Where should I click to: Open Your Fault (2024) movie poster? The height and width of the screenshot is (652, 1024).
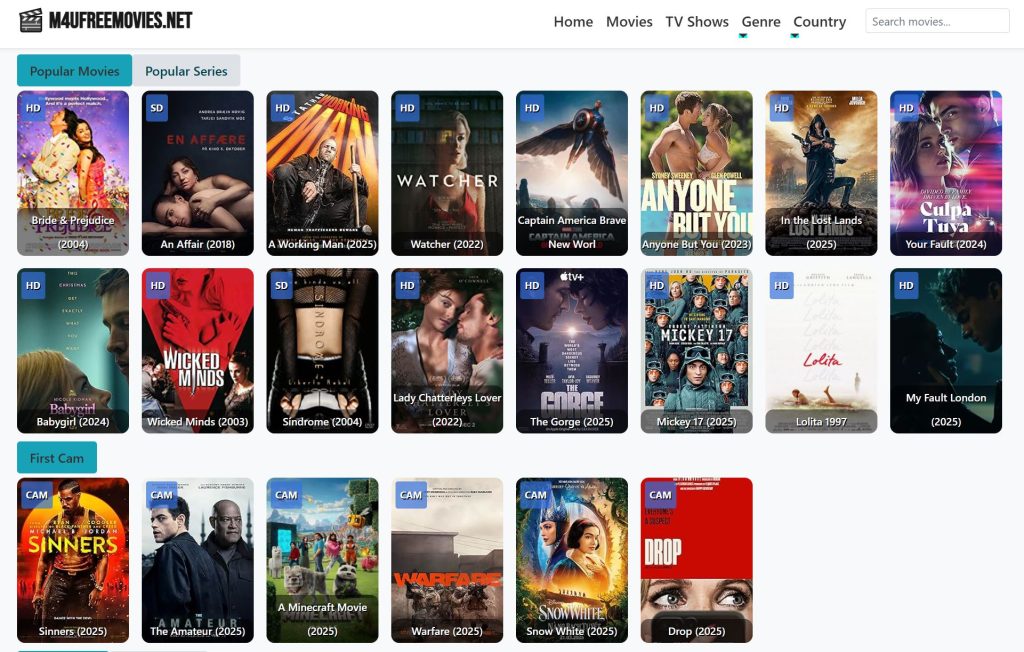(x=946, y=173)
